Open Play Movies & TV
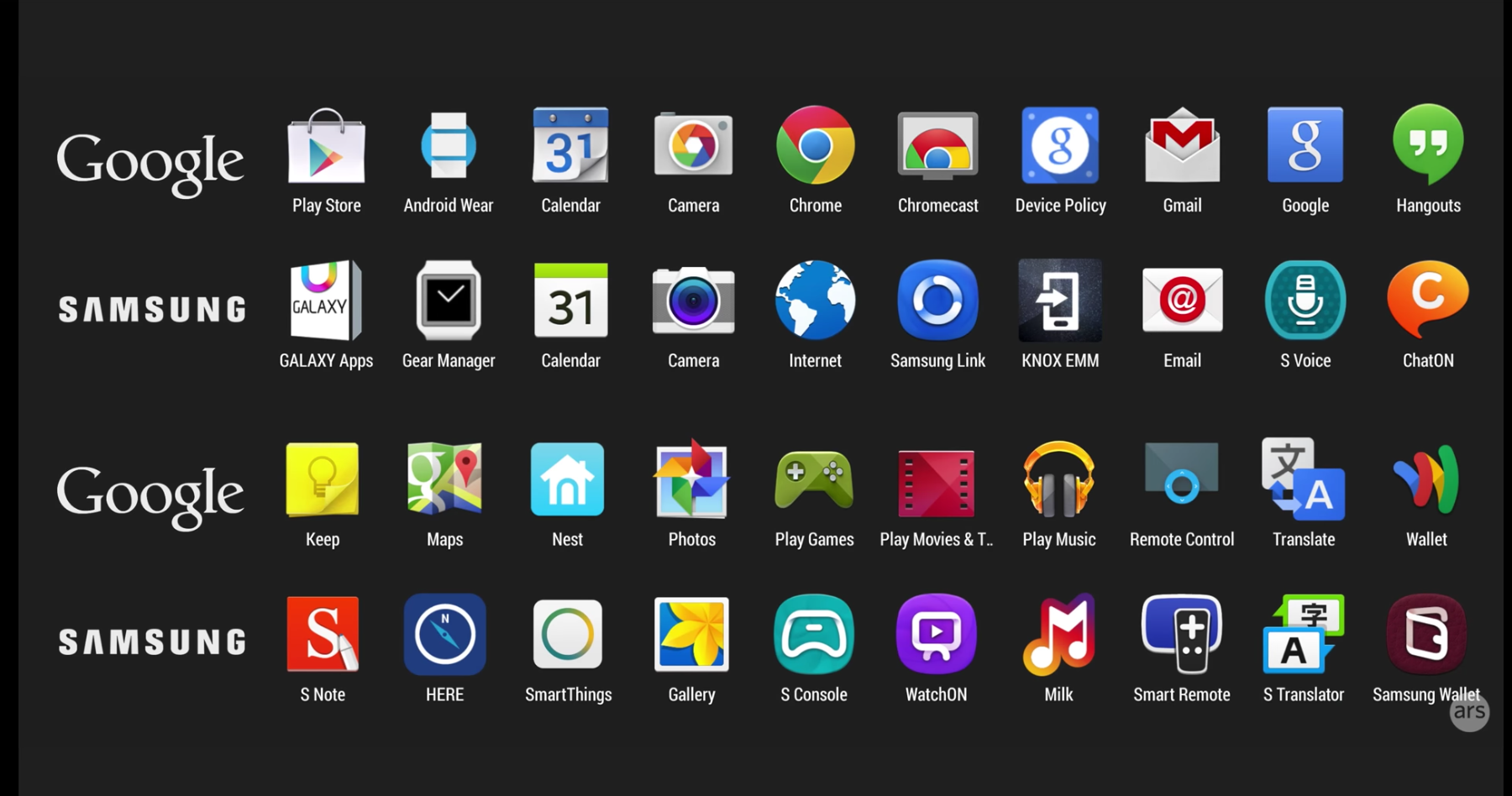 click(936, 483)
